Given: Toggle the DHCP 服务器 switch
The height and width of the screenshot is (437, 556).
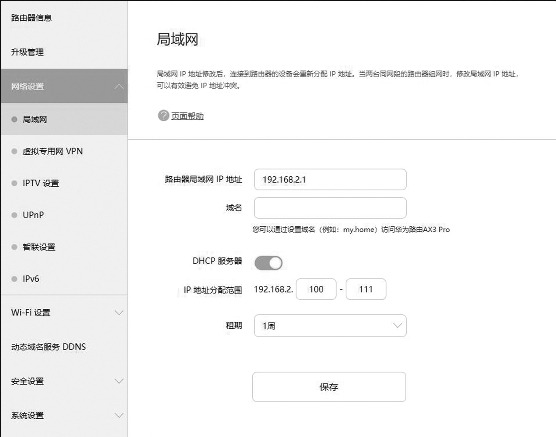Looking at the screenshot, I should click(x=268, y=263).
